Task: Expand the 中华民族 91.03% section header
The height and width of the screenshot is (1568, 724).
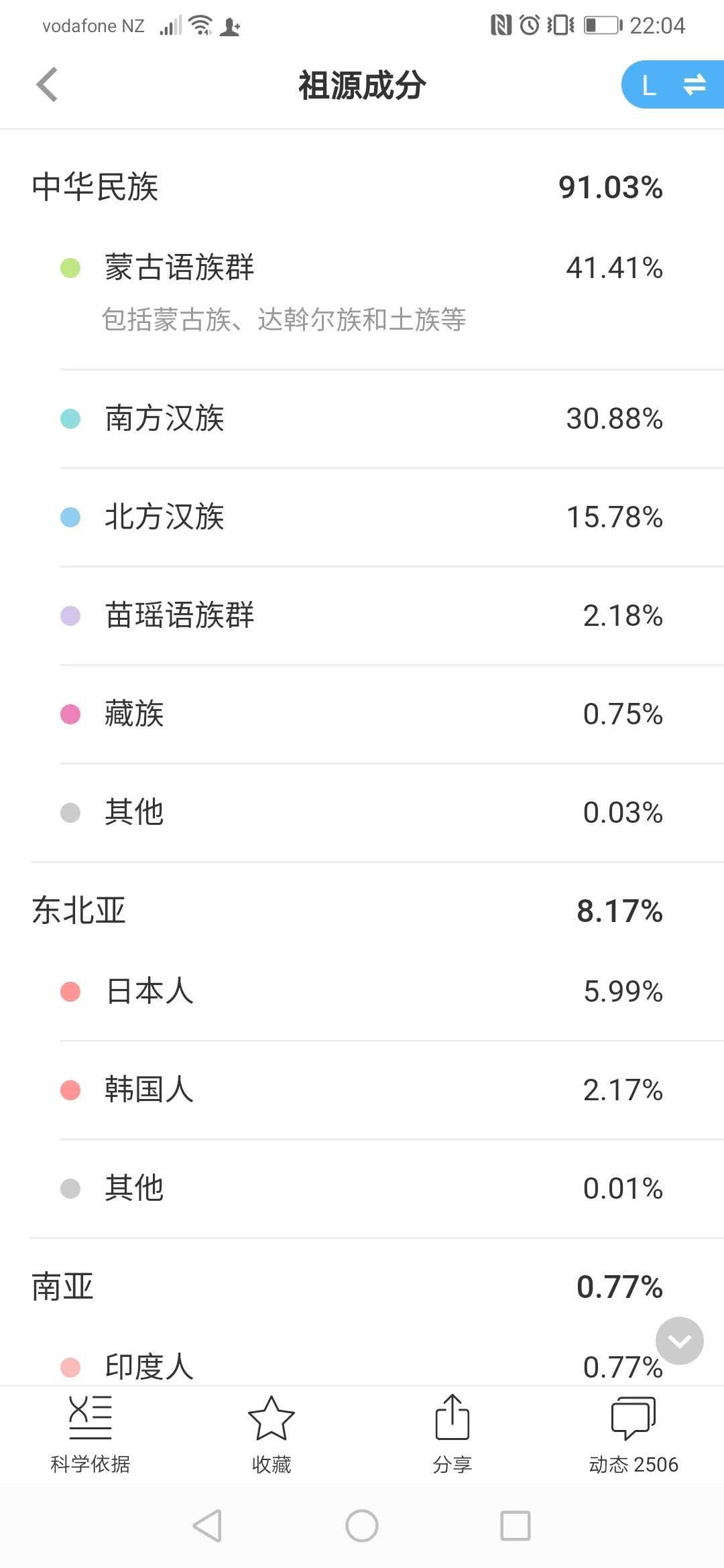Action: point(362,187)
